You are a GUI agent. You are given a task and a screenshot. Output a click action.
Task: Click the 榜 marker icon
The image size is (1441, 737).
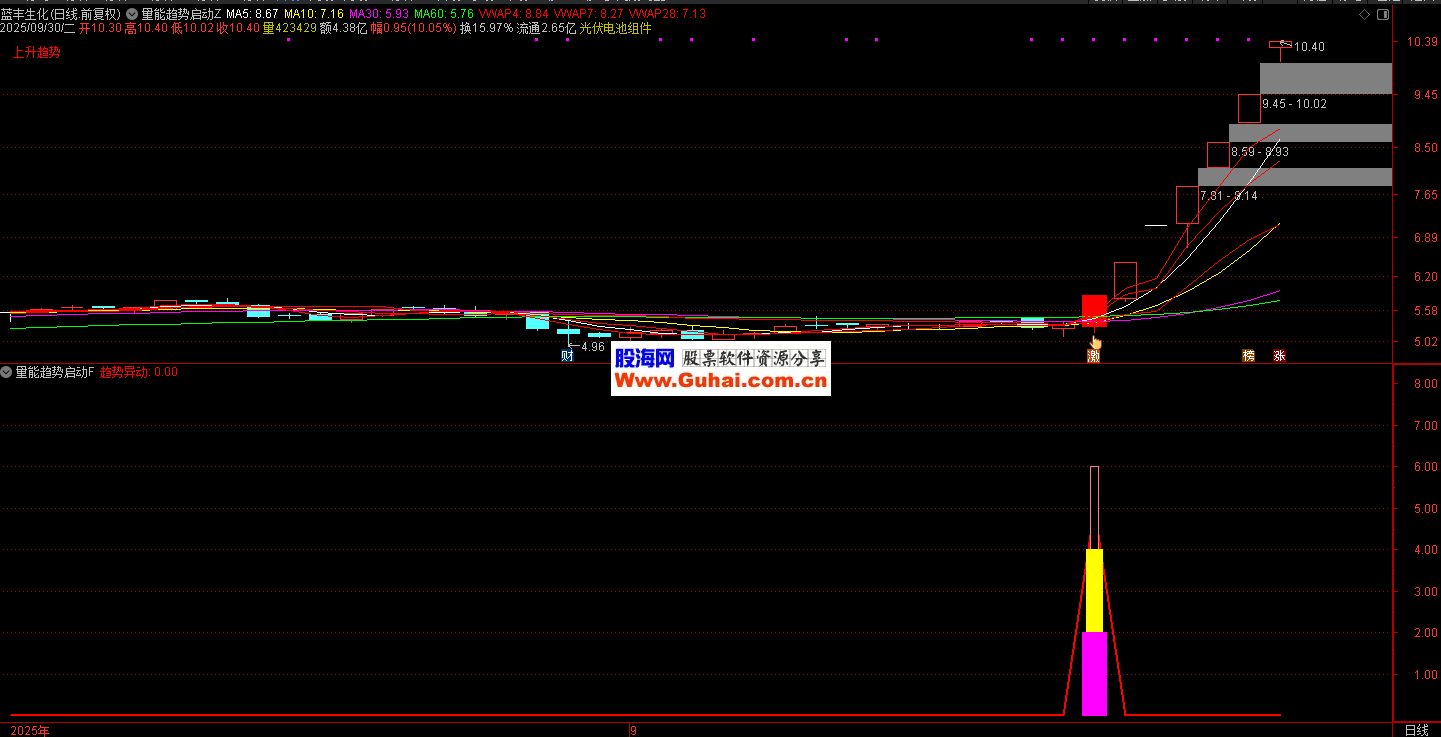[x=1248, y=356]
